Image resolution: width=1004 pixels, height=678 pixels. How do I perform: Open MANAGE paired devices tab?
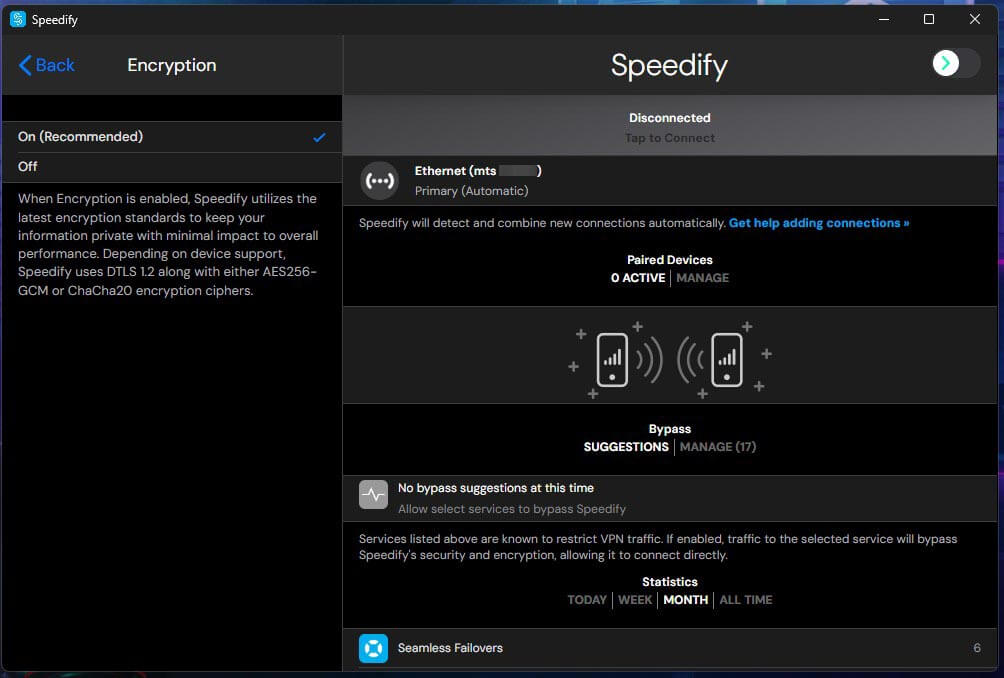[x=702, y=278]
